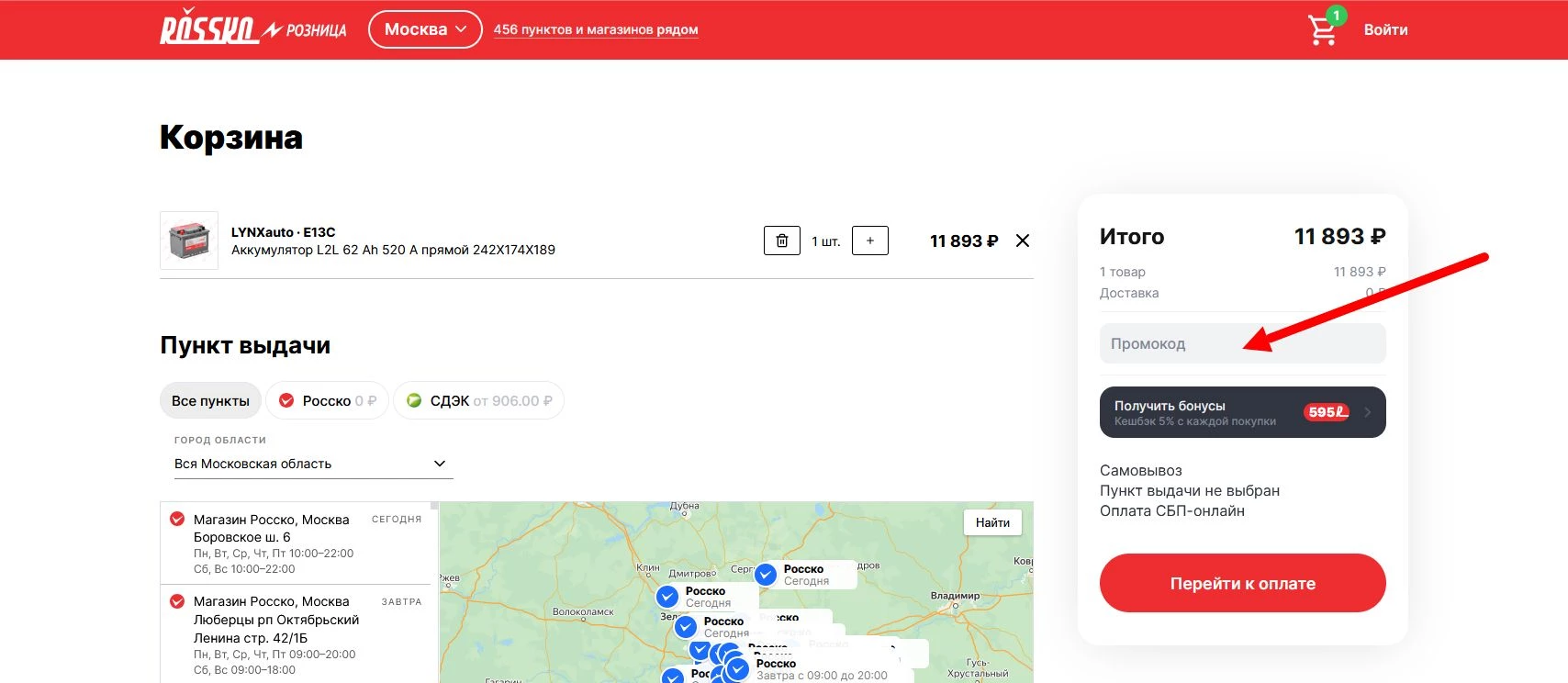The image size is (1568, 683).
Task: Expand the Вся Московская область dropdown
Action: (x=313, y=464)
